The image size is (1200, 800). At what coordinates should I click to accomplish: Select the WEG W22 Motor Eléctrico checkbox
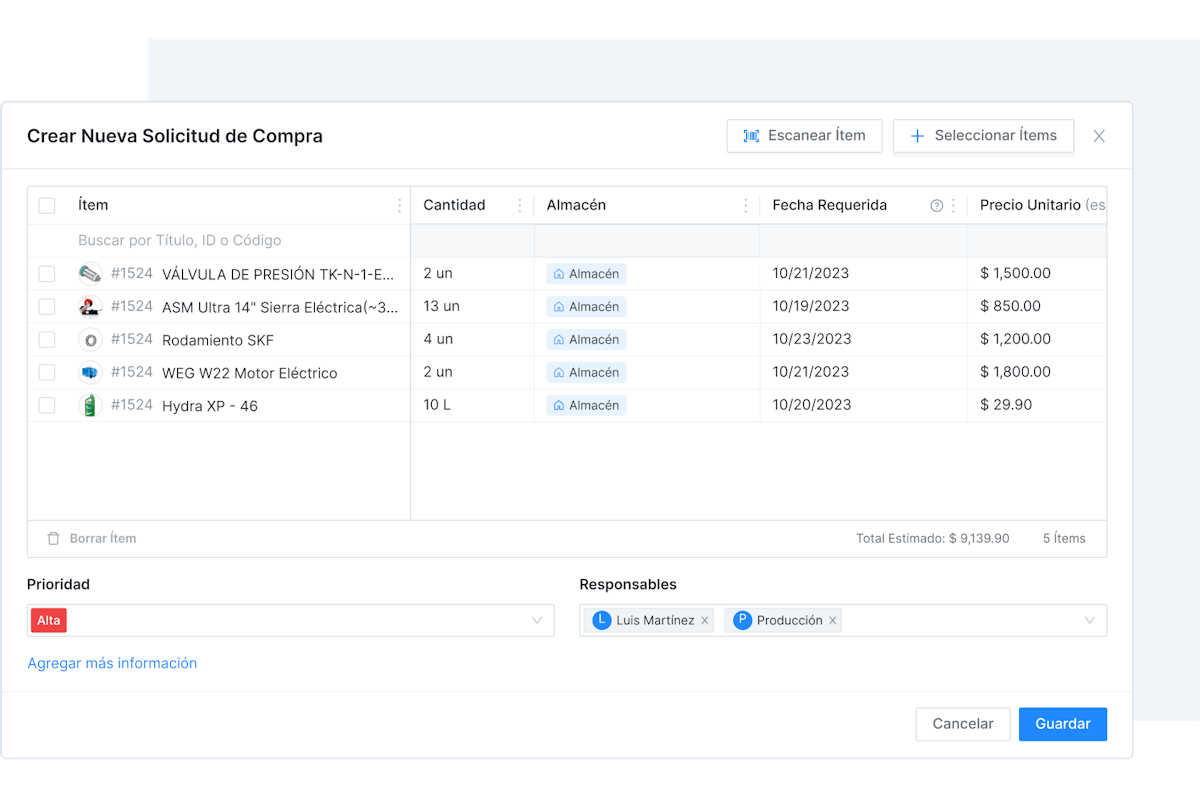pos(47,373)
